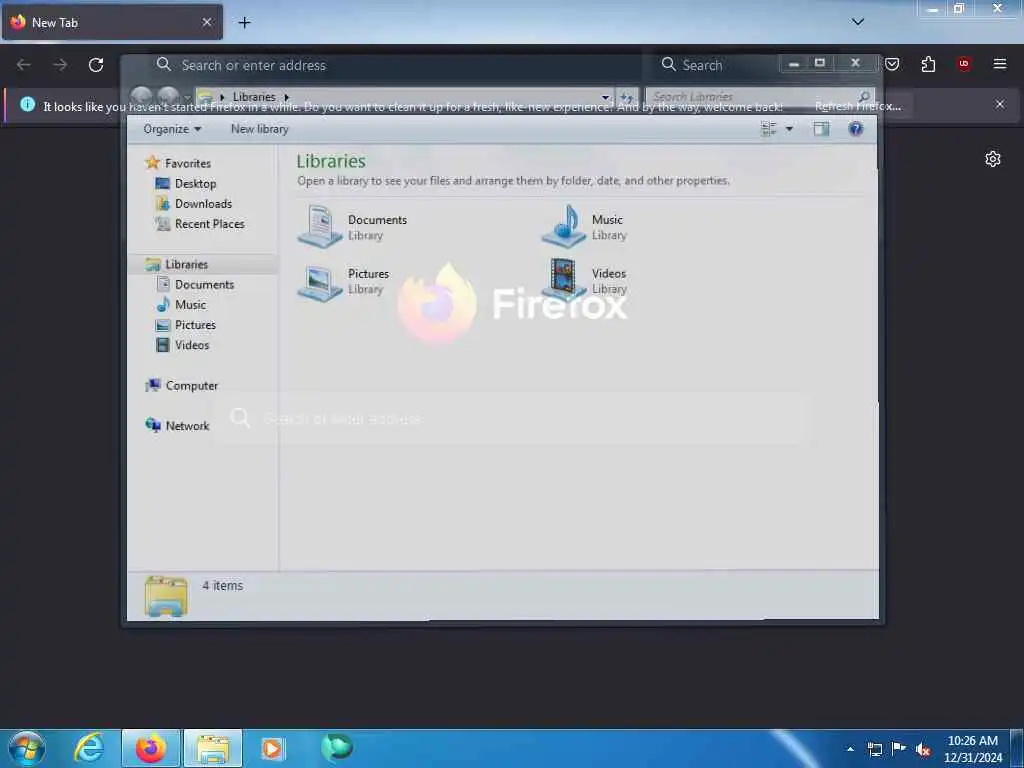Expand the view options dropdown arrow

pyautogui.click(x=789, y=129)
